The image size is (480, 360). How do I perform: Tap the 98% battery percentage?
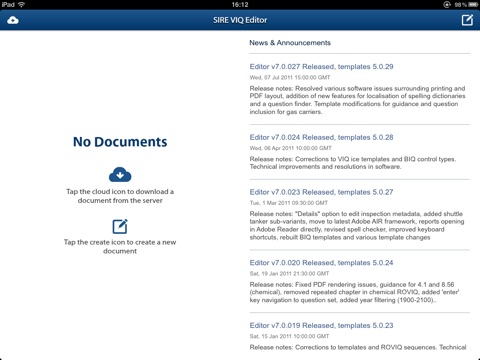[461, 5]
